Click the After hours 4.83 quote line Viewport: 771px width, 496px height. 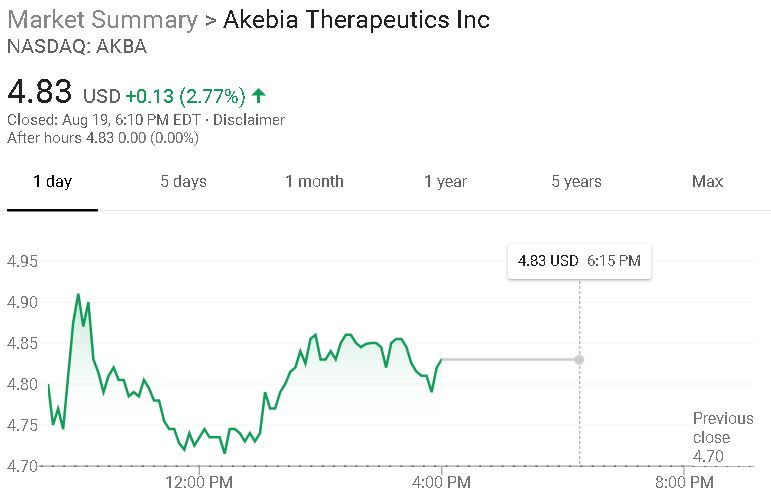[x=103, y=138]
